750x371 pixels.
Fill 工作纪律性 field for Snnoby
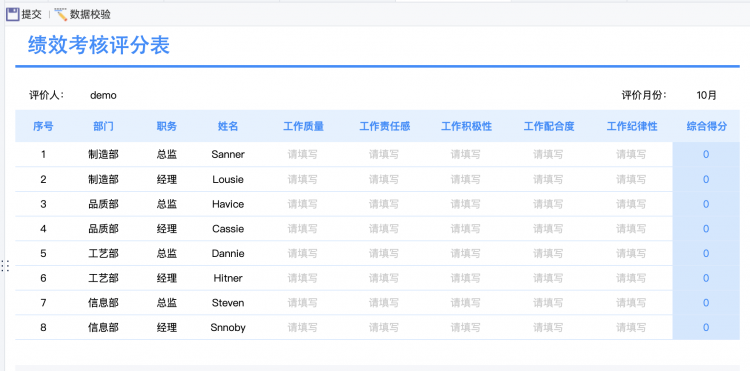(x=631, y=328)
